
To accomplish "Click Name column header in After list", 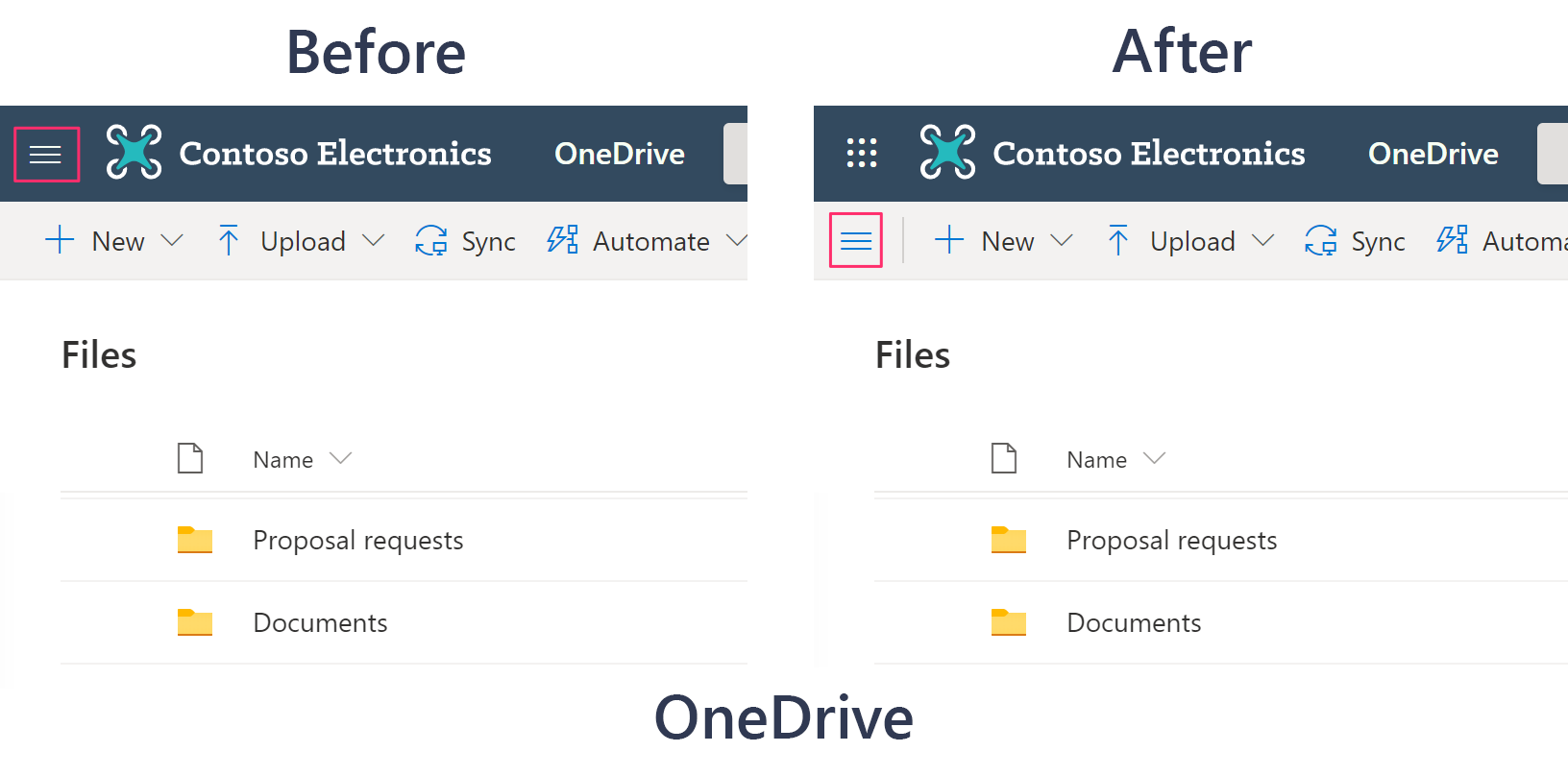I will pyautogui.click(x=1097, y=460).
